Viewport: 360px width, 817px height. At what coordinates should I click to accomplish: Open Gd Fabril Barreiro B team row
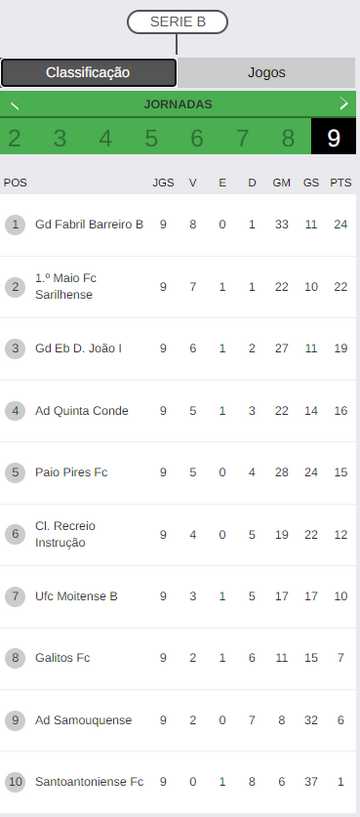(178, 225)
